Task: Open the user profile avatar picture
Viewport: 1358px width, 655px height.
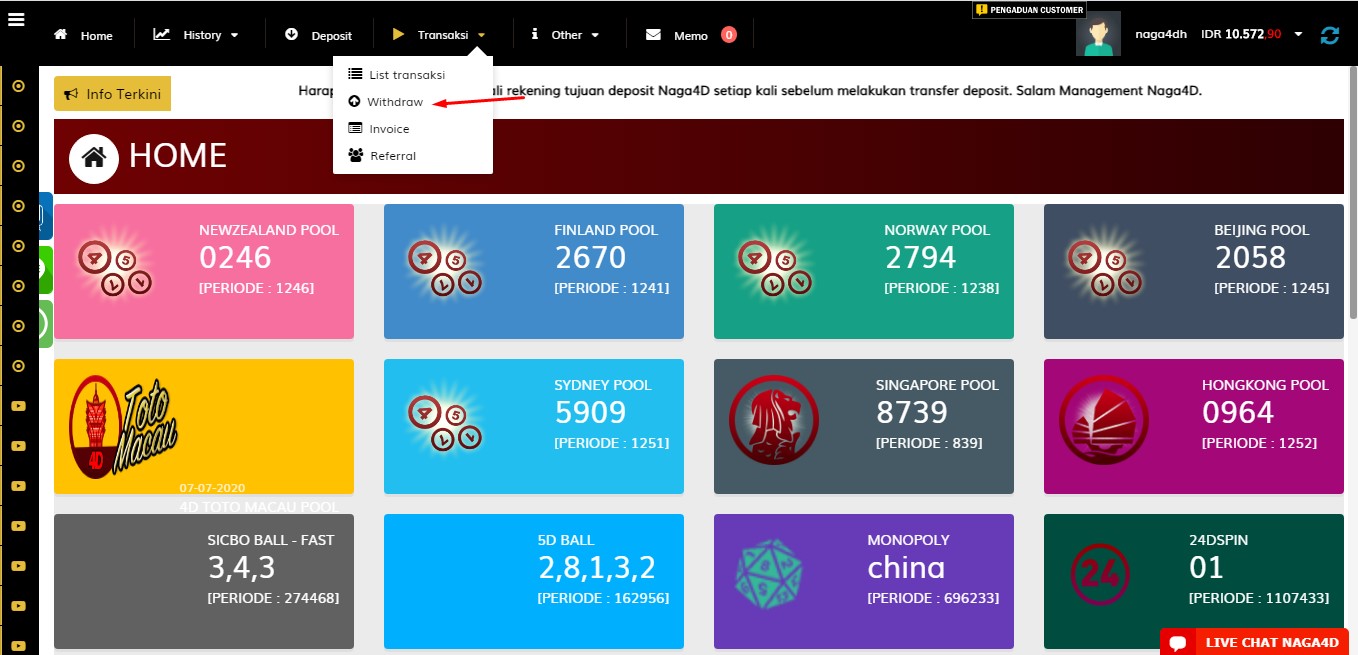Action: point(1098,31)
